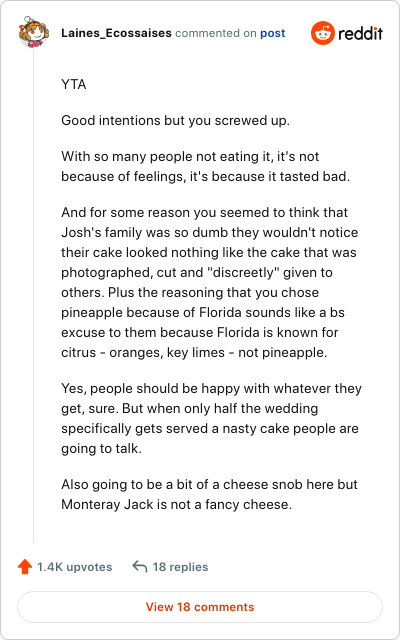Click the "citrus - oranges, key limes" line
The height and width of the screenshot is (640, 400).
point(143,352)
